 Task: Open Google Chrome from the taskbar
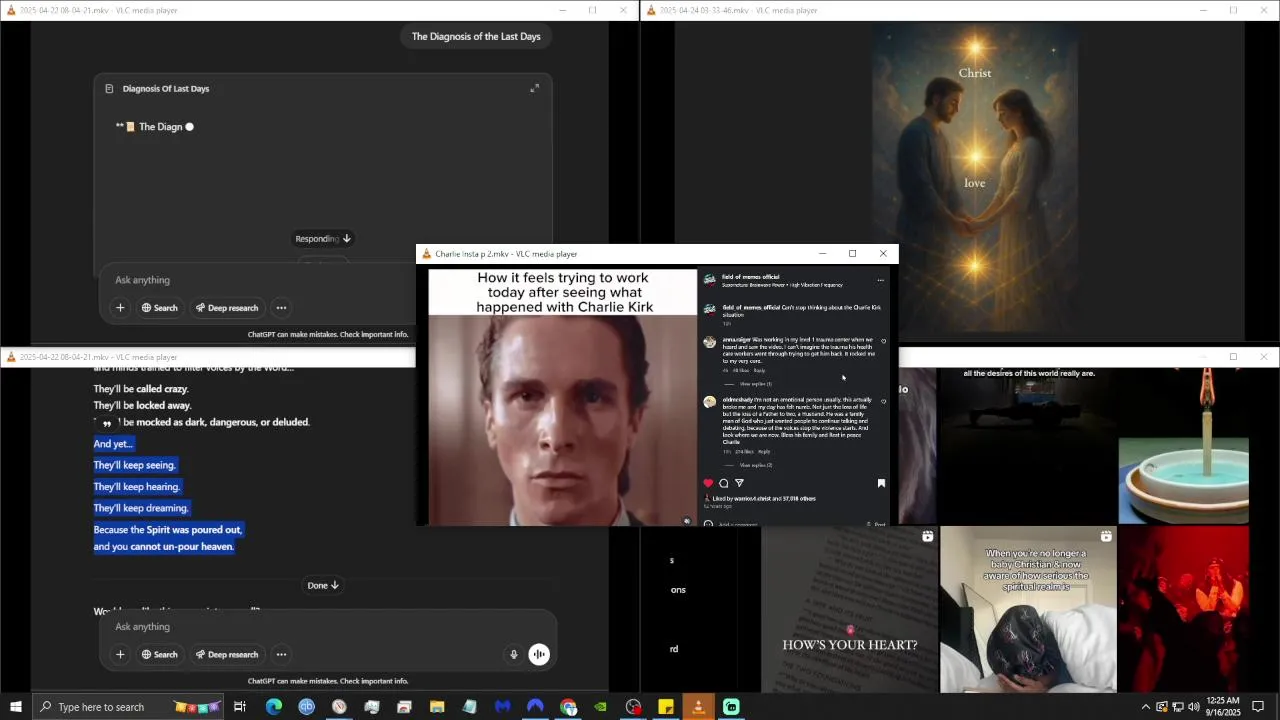point(568,707)
